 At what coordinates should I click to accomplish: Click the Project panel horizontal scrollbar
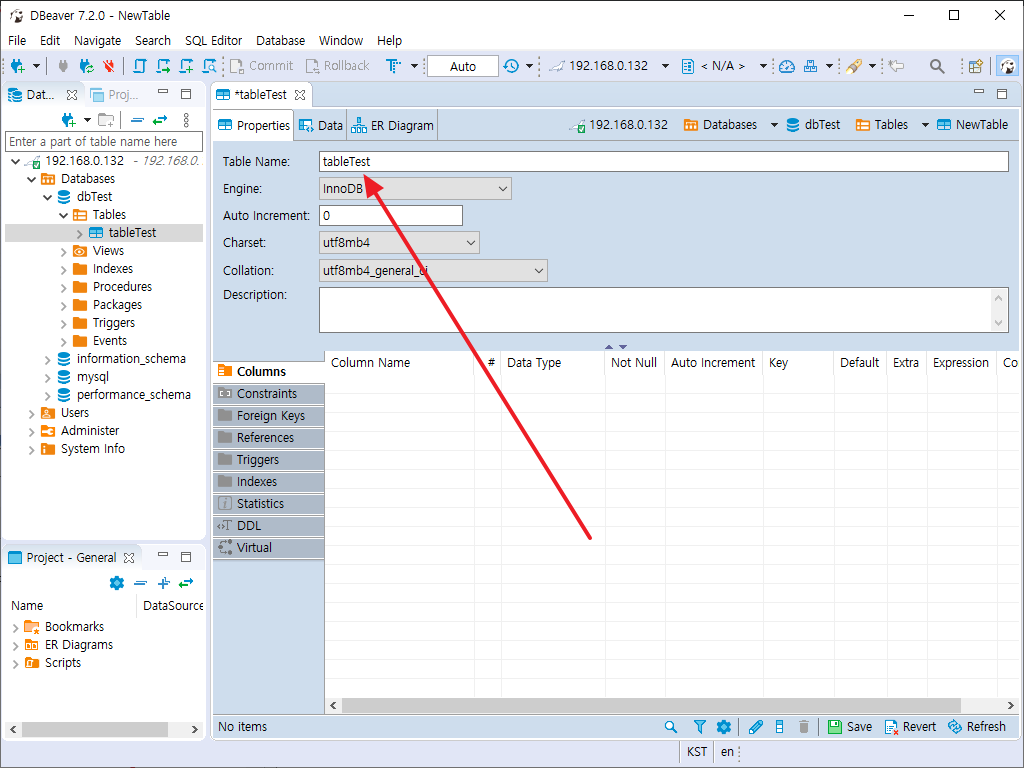tap(95, 729)
